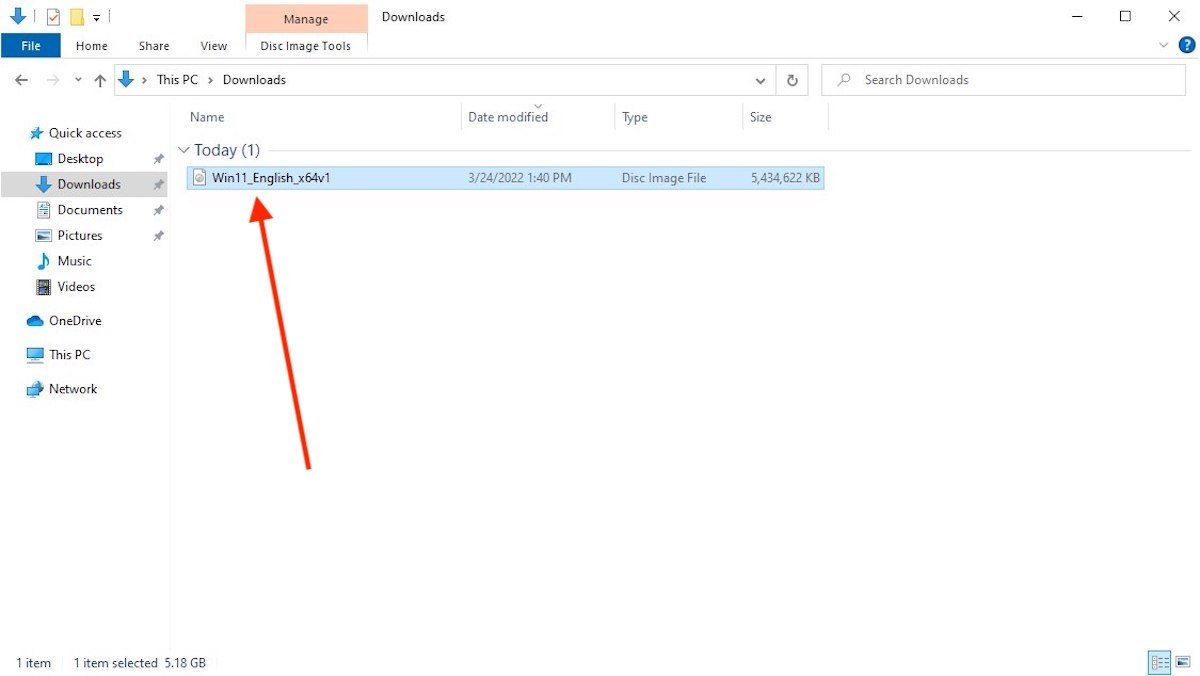The height and width of the screenshot is (676, 1200).
Task: Click the pin icon next to Downloads
Action: tap(158, 185)
